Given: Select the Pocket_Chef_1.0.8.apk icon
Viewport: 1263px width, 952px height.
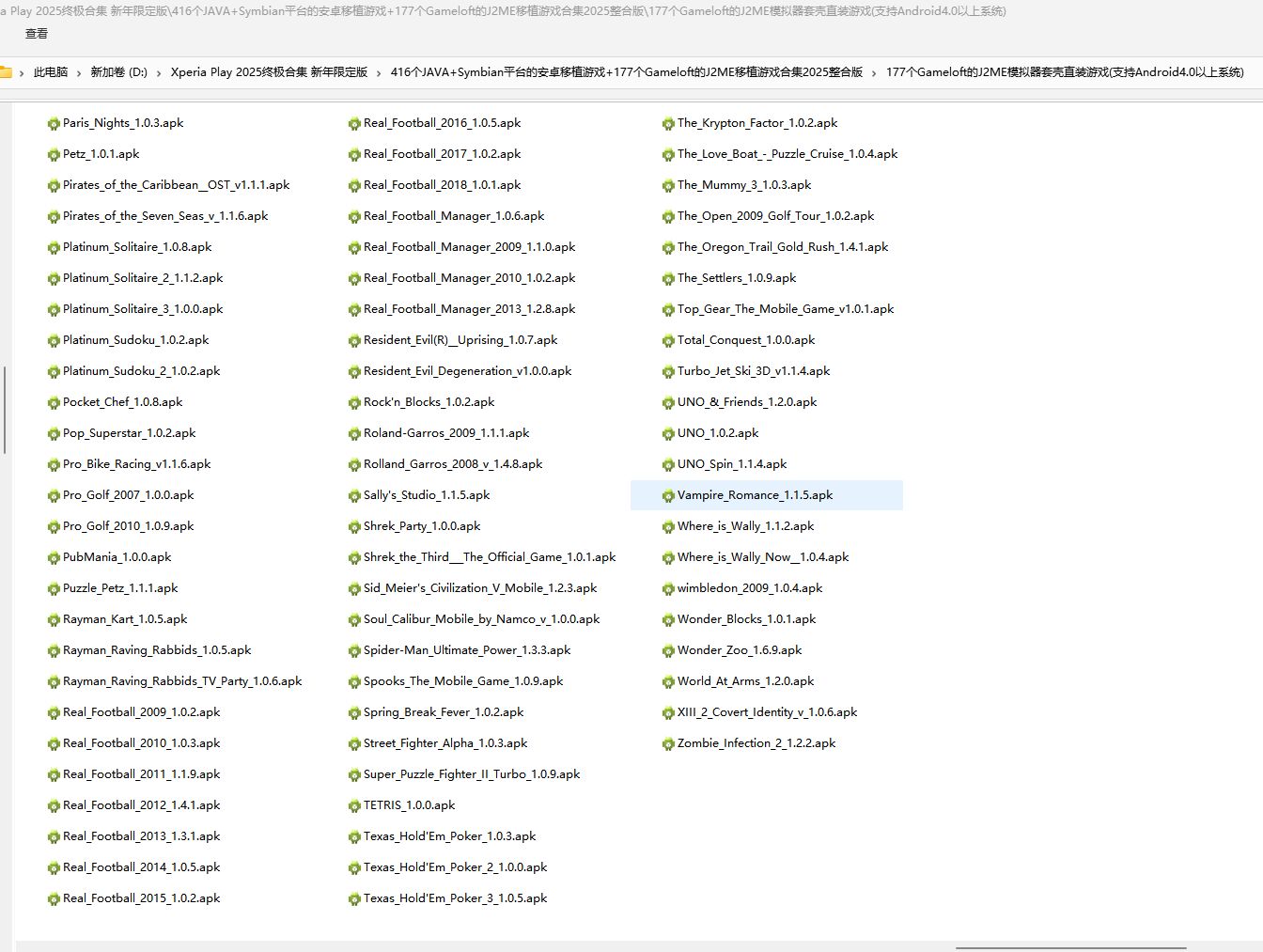Looking at the screenshot, I should [54, 402].
